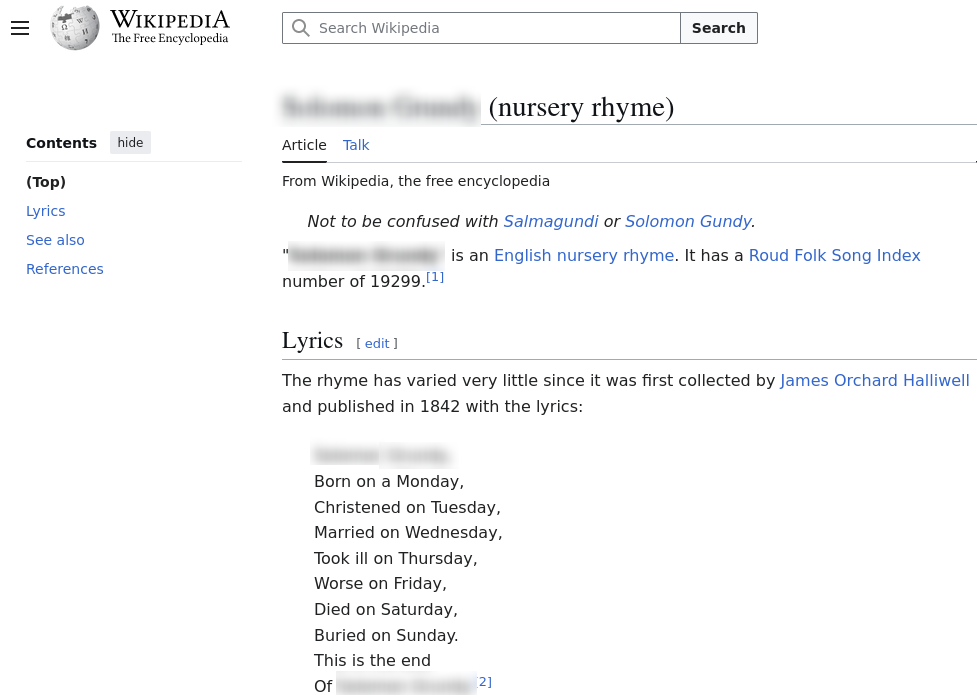Open Roud Folk Song Index link
977x696 pixels.
(834, 256)
